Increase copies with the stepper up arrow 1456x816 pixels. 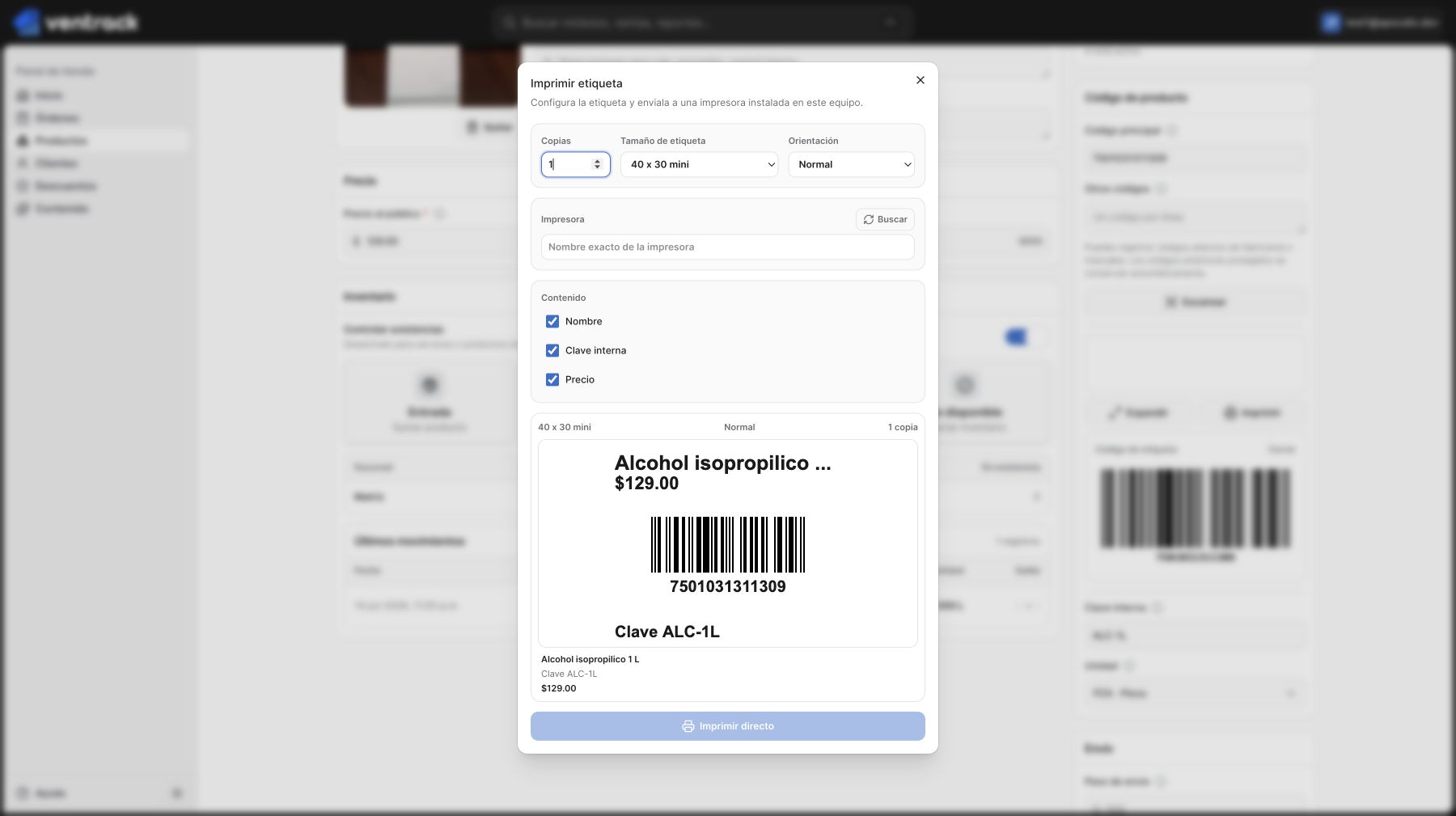598,160
